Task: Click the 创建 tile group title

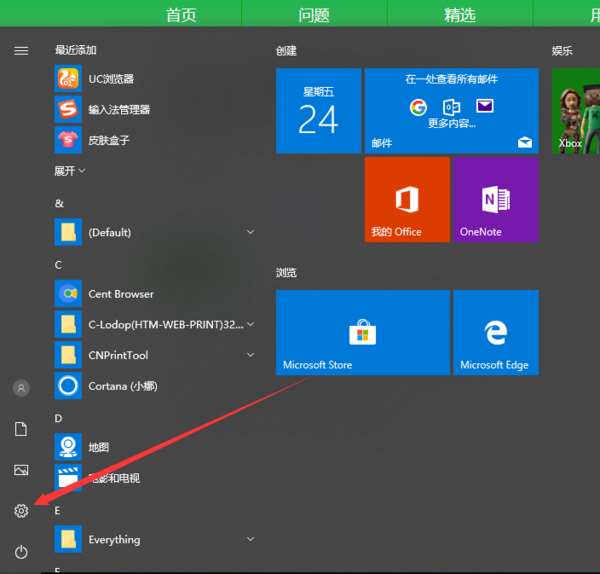Action: point(286,51)
